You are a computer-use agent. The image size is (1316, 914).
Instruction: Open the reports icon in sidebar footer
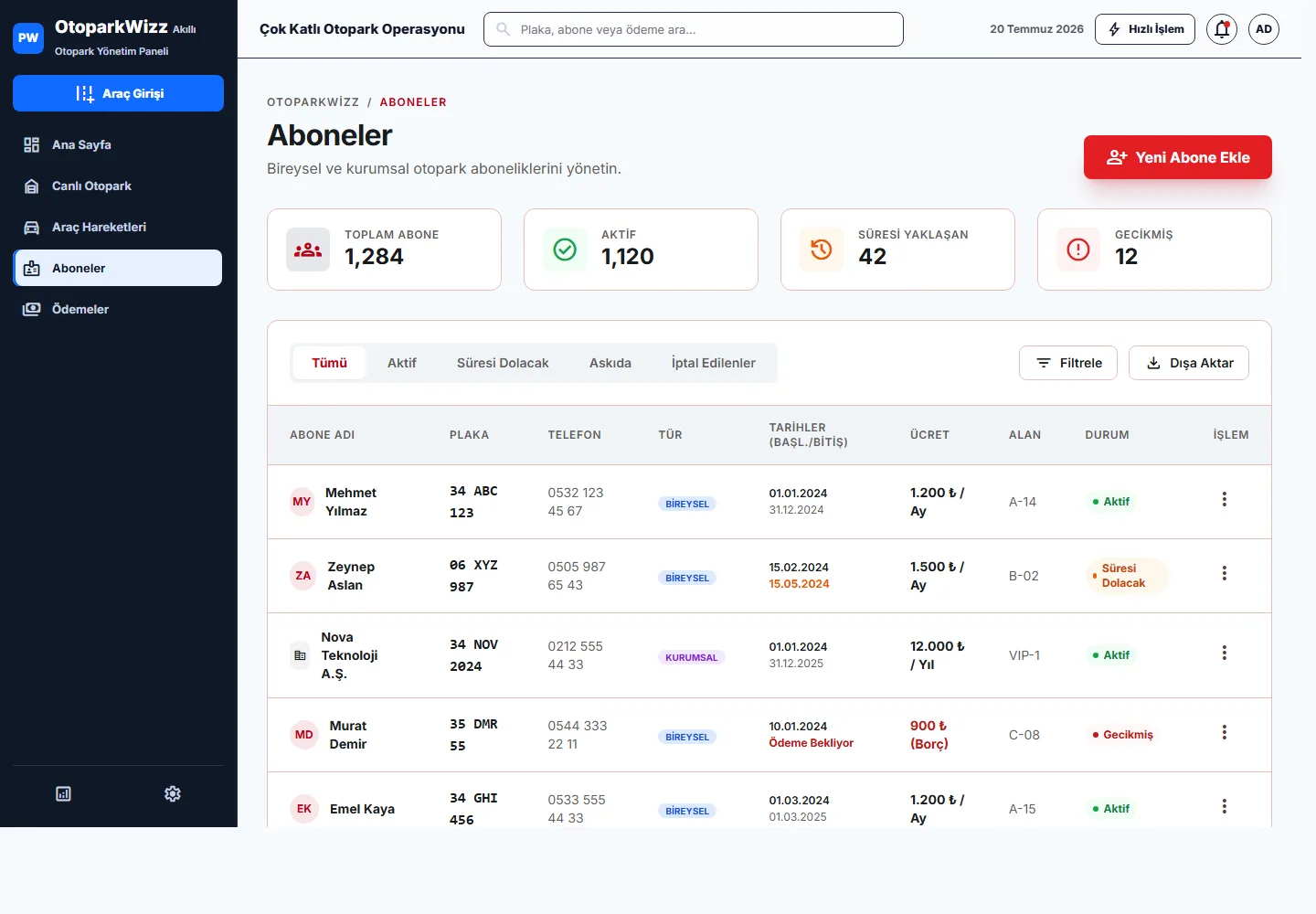(x=63, y=793)
